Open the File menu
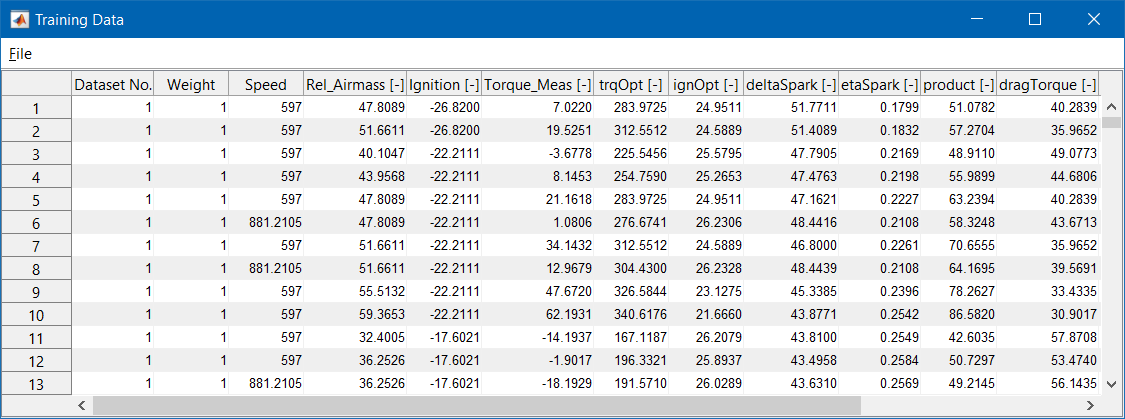The image size is (1125, 419). 20,54
